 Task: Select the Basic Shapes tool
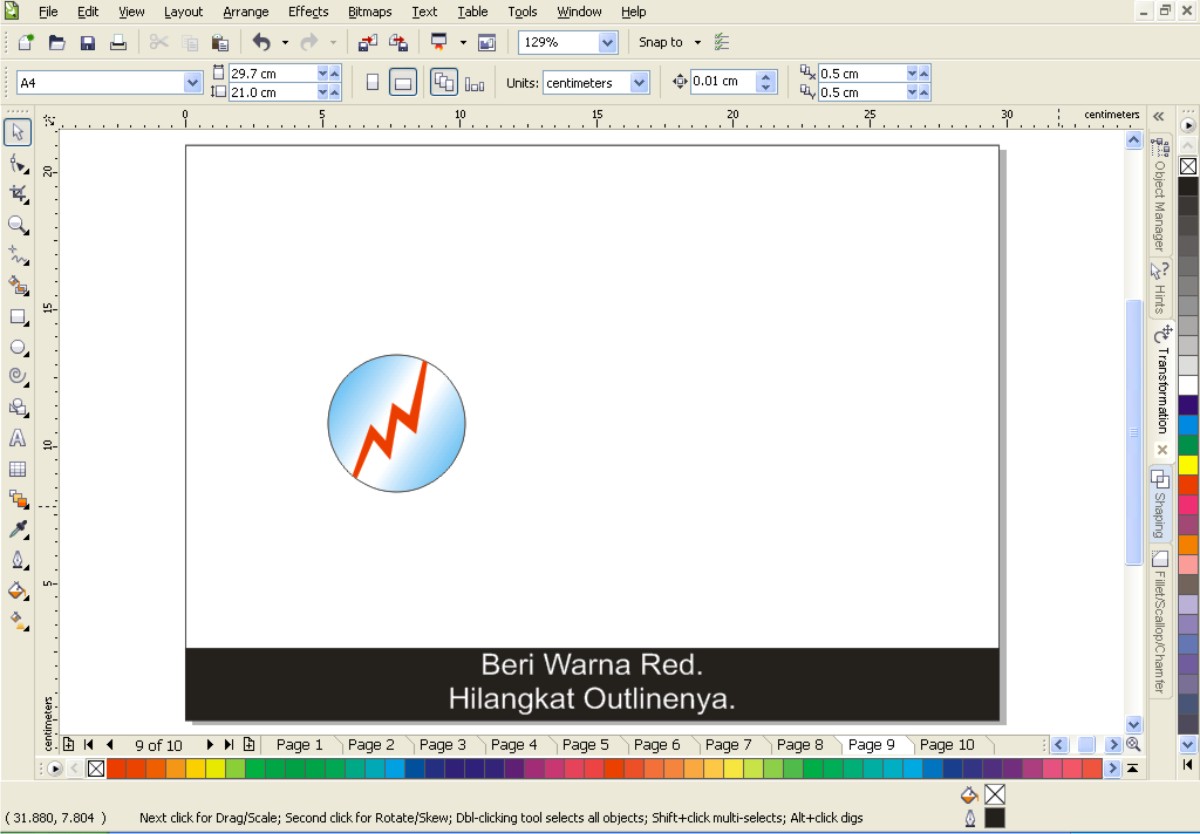18,407
